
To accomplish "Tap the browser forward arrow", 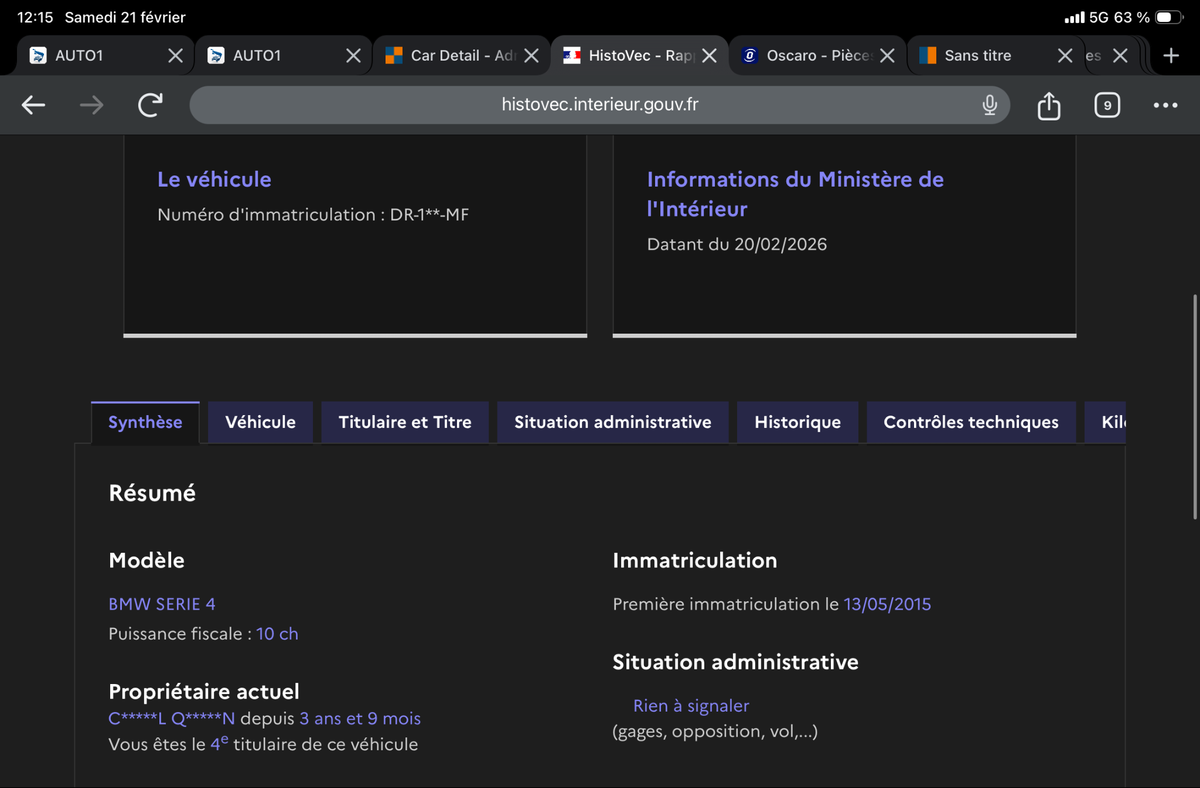I will pyautogui.click(x=91, y=105).
